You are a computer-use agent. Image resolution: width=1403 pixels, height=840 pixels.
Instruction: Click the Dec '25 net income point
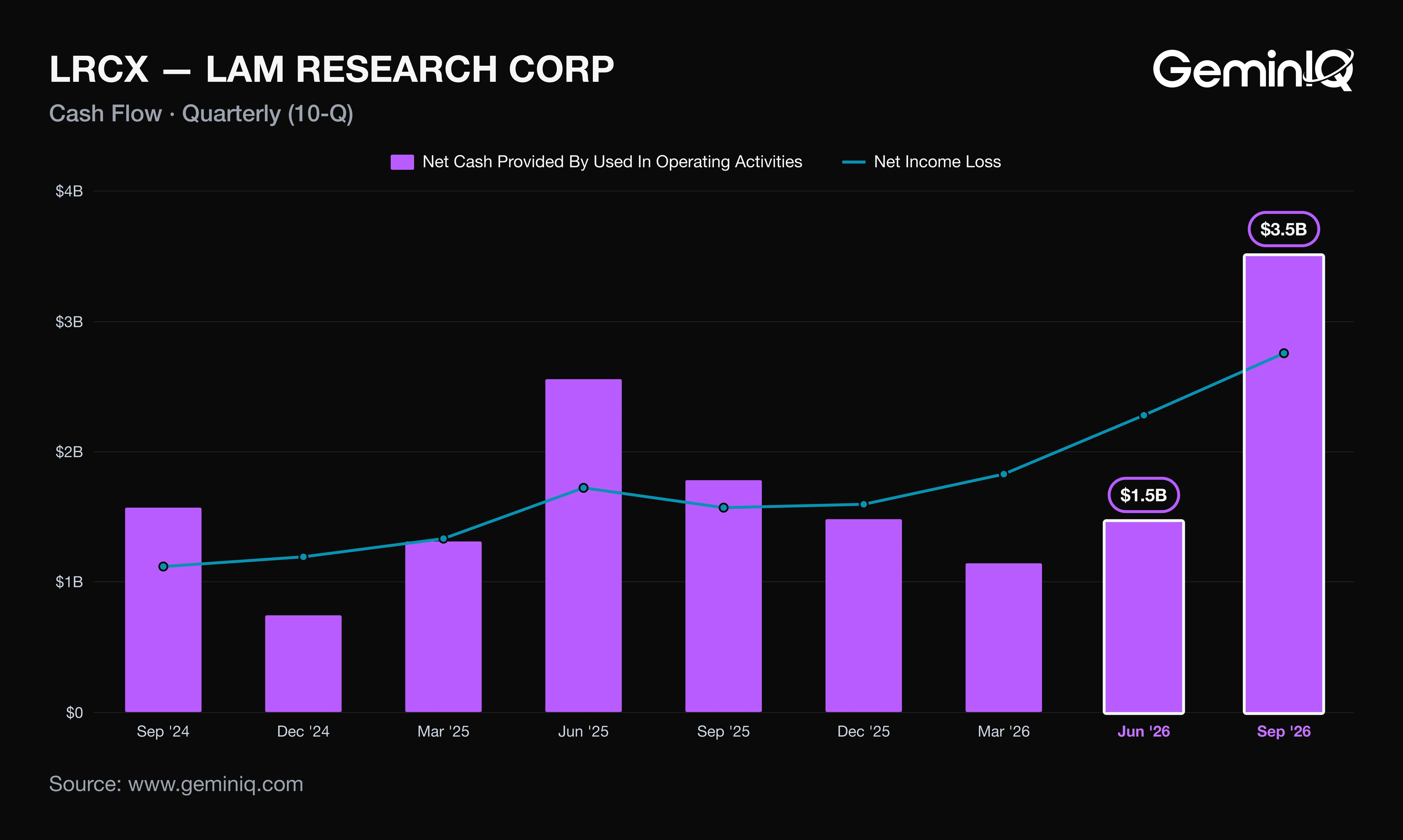pos(863,504)
